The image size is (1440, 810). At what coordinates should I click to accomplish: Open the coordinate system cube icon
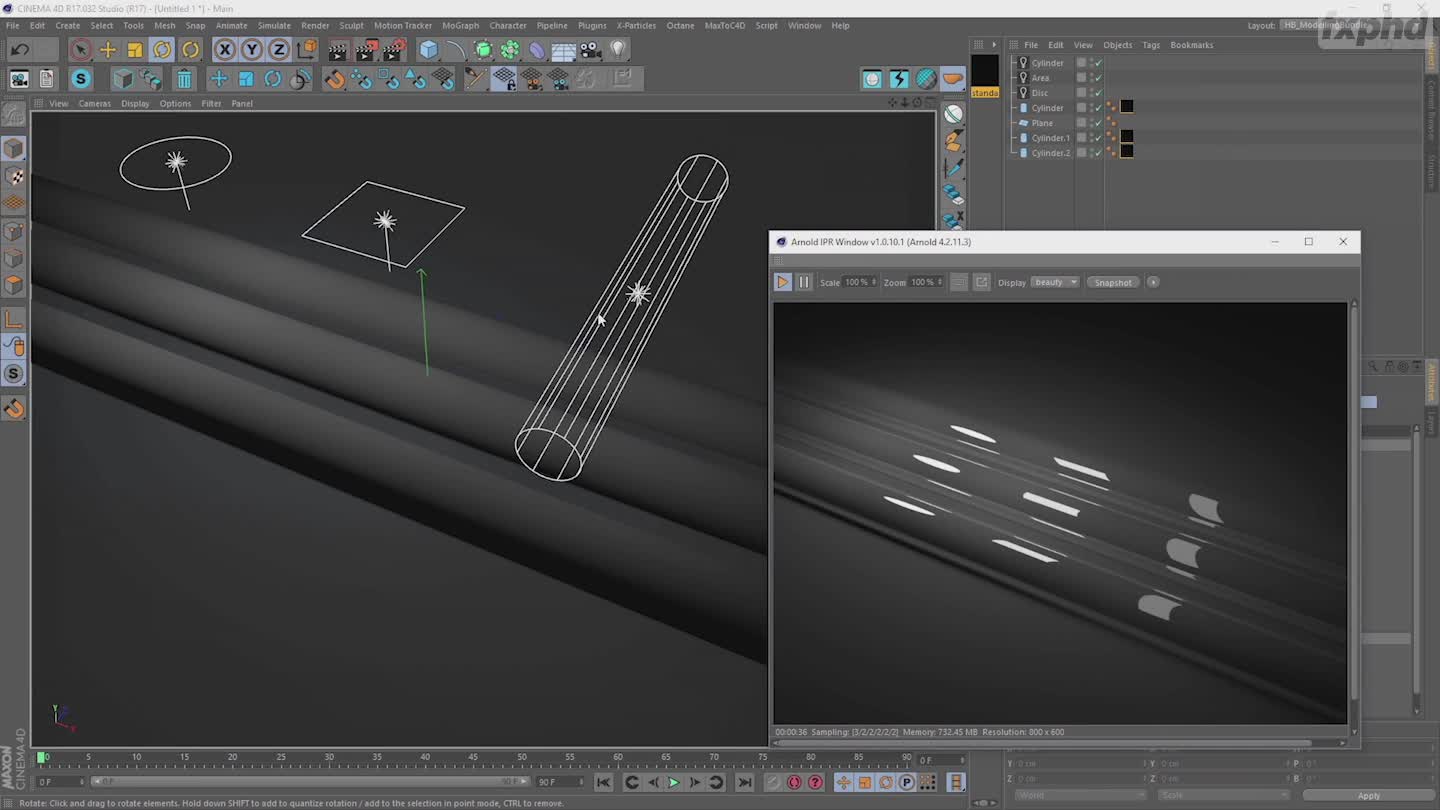tap(307, 49)
